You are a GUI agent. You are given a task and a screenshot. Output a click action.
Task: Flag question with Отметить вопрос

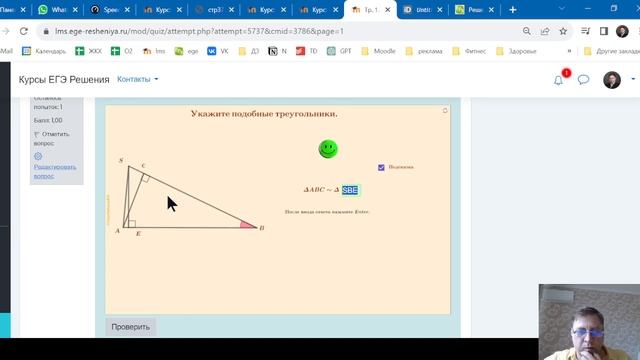51,138
